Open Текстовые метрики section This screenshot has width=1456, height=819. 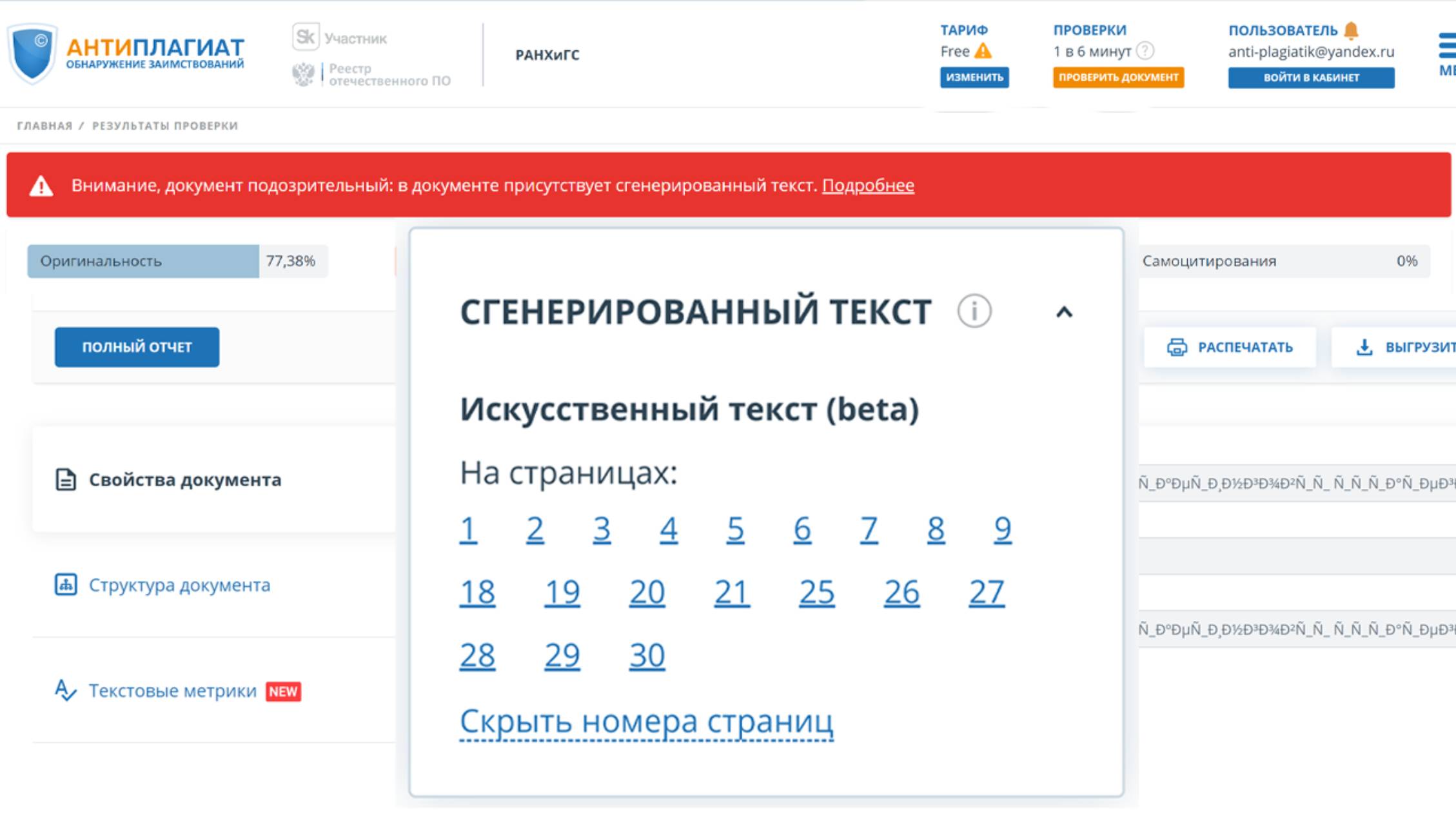point(172,691)
